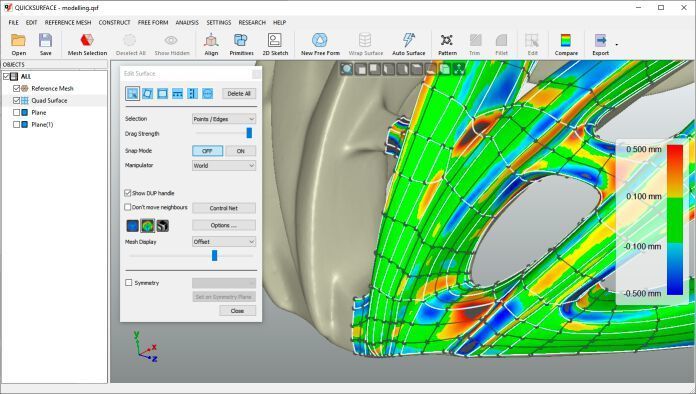The height and width of the screenshot is (394, 696).
Task: Open the HELP menu
Action: [279, 22]
